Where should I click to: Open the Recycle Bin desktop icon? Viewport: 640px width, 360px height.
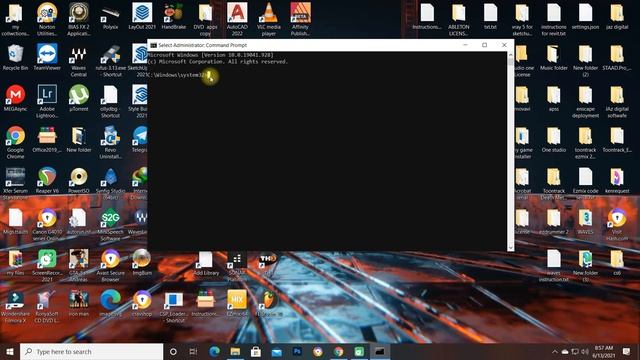tap(15, 57)
